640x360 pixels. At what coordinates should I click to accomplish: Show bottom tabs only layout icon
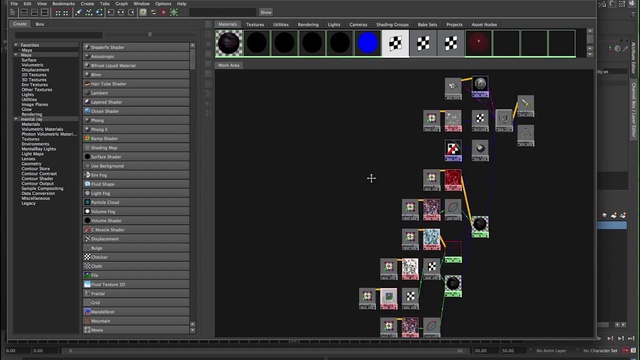pos(34,12)
